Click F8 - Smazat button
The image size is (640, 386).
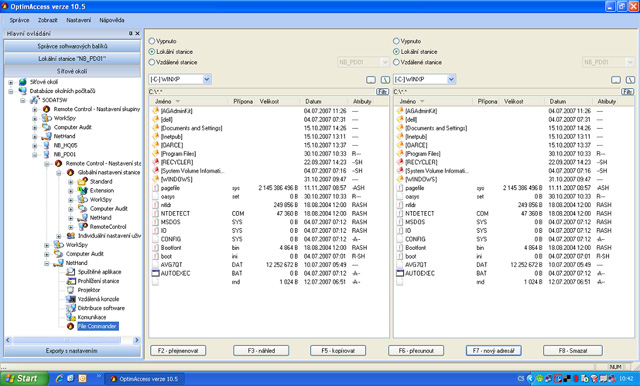coord(573,351)
